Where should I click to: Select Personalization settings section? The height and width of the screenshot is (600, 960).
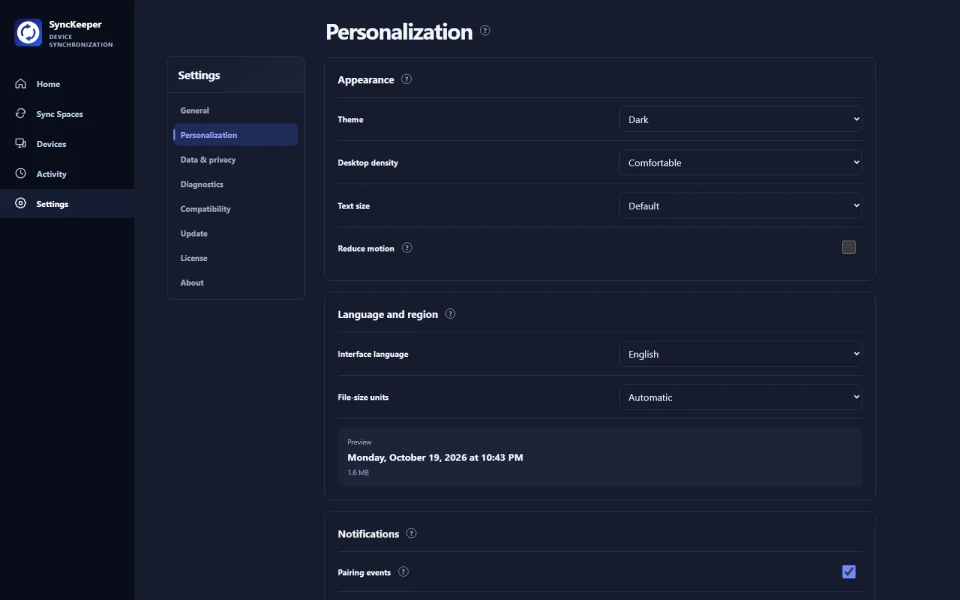pyautogui.click(x=236, y=135)
